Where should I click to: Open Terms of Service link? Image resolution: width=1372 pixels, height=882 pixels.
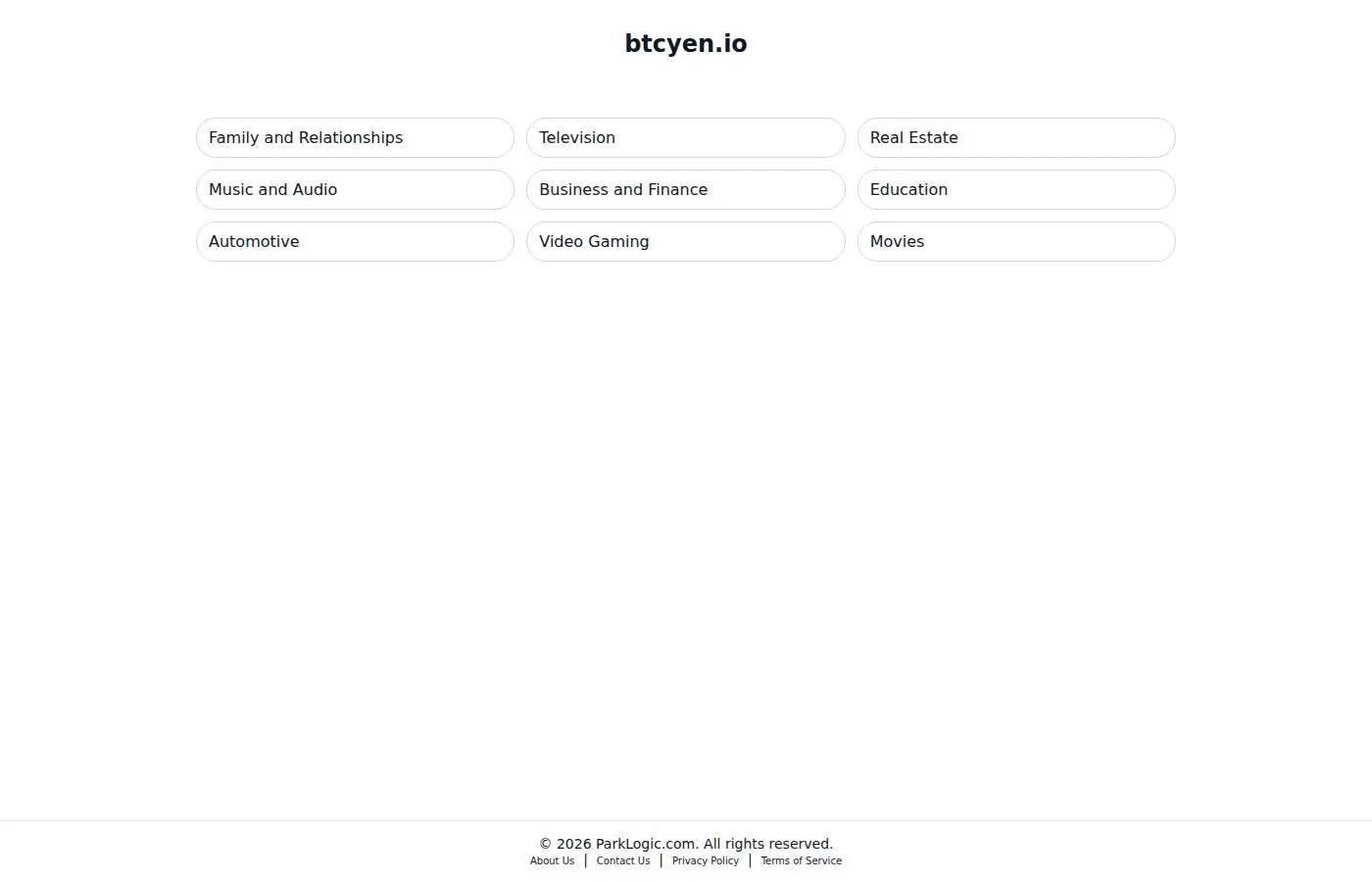click(802, 861)
